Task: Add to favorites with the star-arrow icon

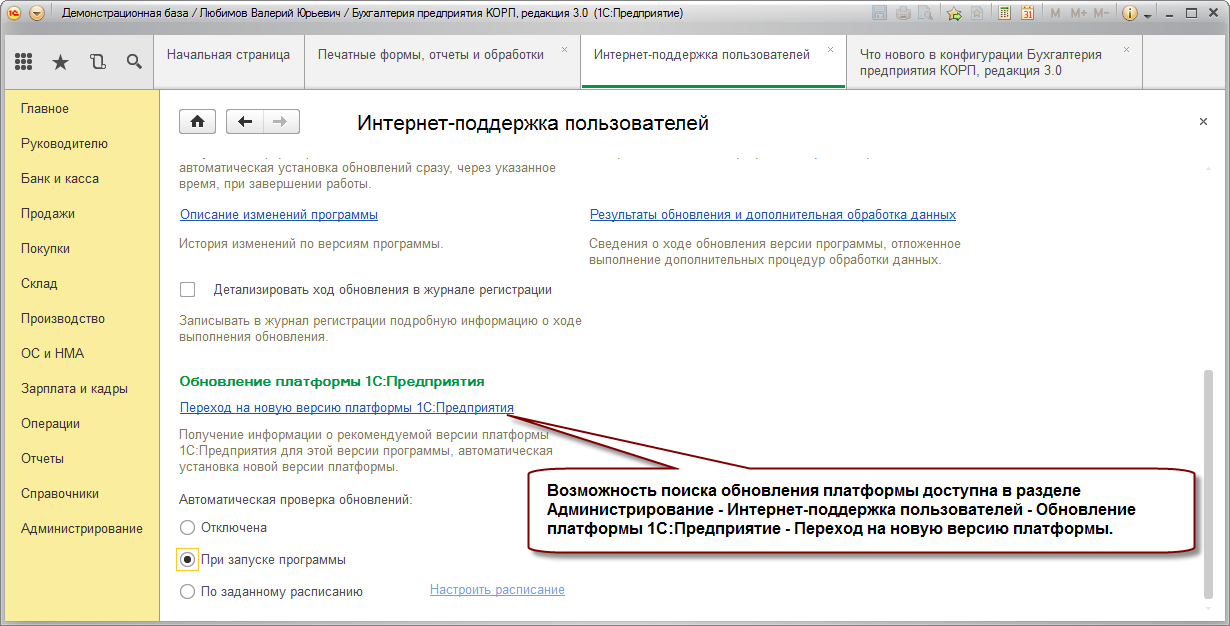Action: pyautogui.click(x=954, y=14)
